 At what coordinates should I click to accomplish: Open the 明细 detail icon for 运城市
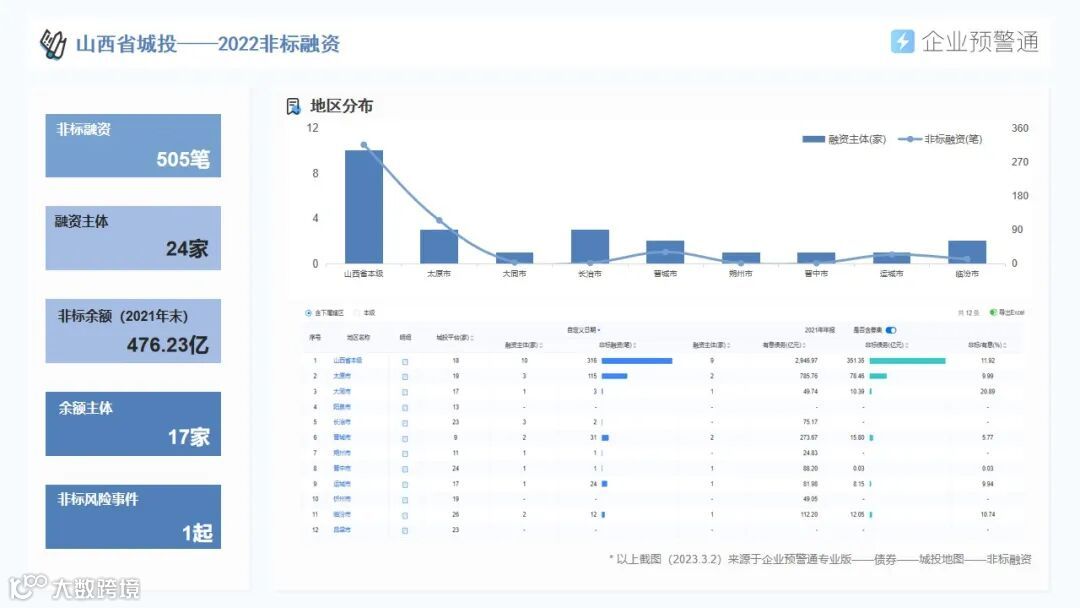point(405,485)
